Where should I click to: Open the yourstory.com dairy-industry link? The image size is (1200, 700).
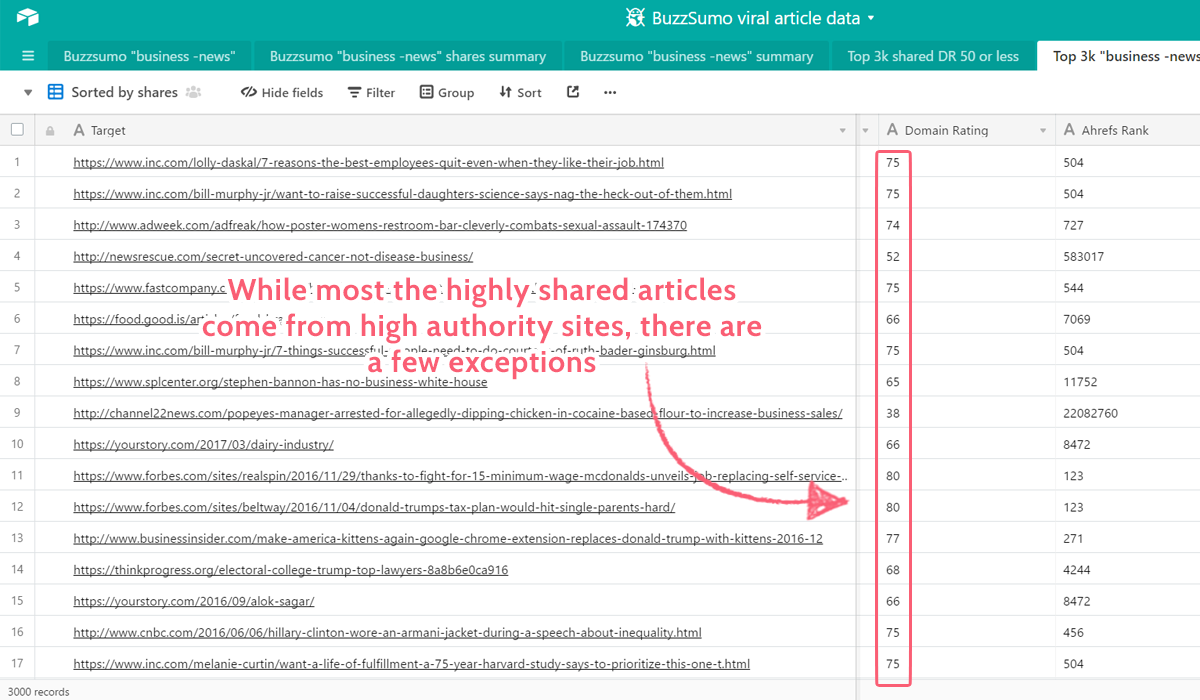pyautogui.click(x=203, y=445)
